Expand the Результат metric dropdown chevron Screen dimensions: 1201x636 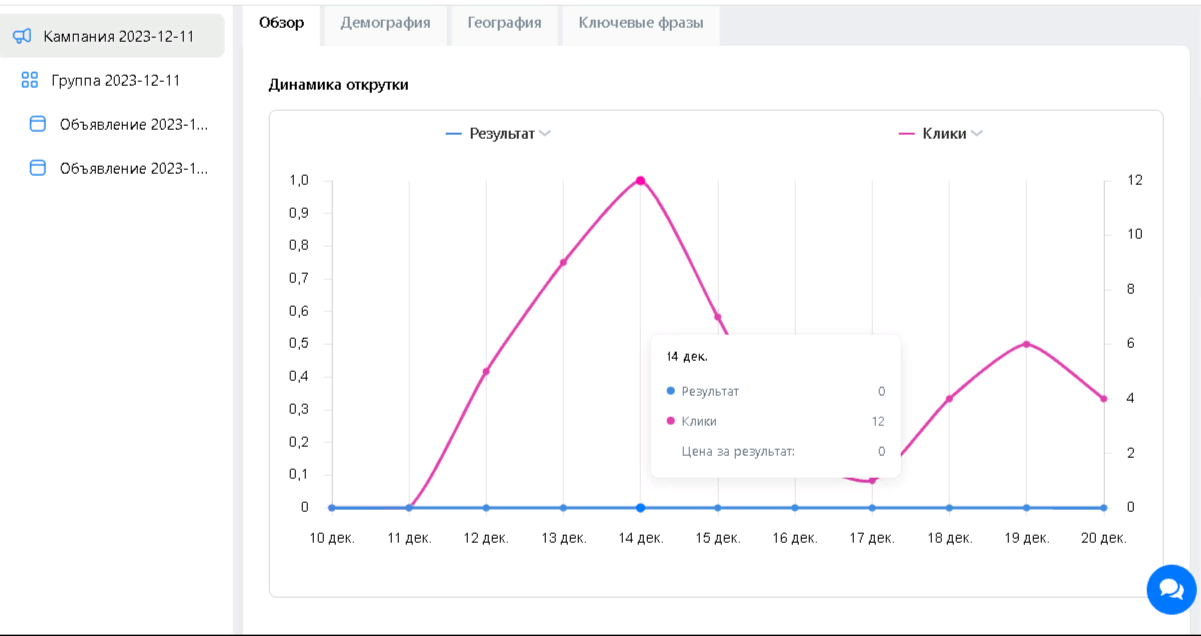(x=545, y=134)
